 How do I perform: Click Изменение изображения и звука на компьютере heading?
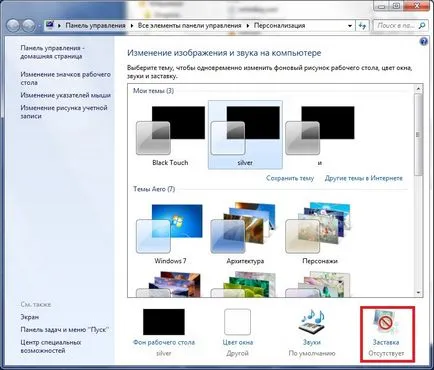click(224, 53)
